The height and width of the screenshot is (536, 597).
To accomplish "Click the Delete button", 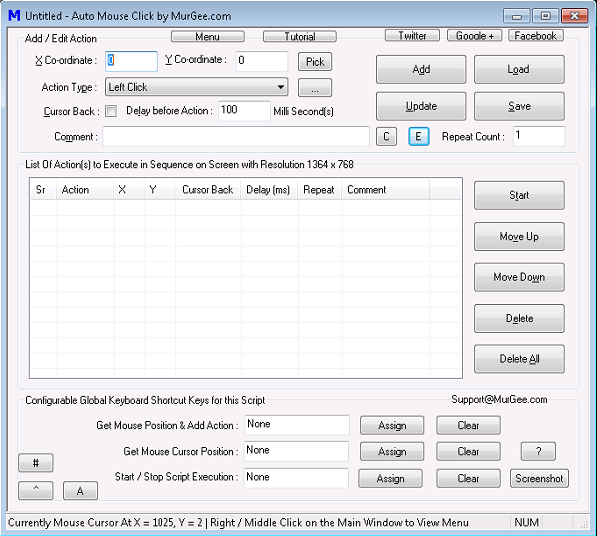I will click(x=519, y=318).
